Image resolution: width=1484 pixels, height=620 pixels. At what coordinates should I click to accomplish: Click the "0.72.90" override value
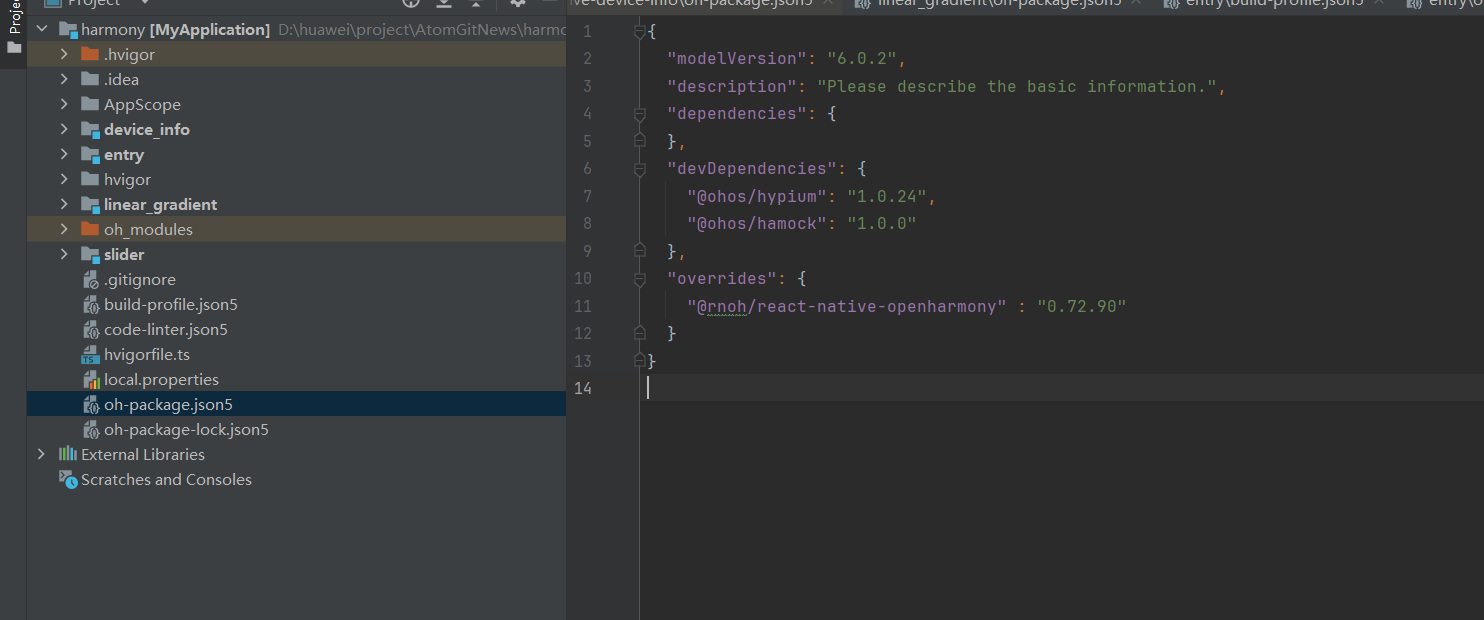[x=1082, y=307]
